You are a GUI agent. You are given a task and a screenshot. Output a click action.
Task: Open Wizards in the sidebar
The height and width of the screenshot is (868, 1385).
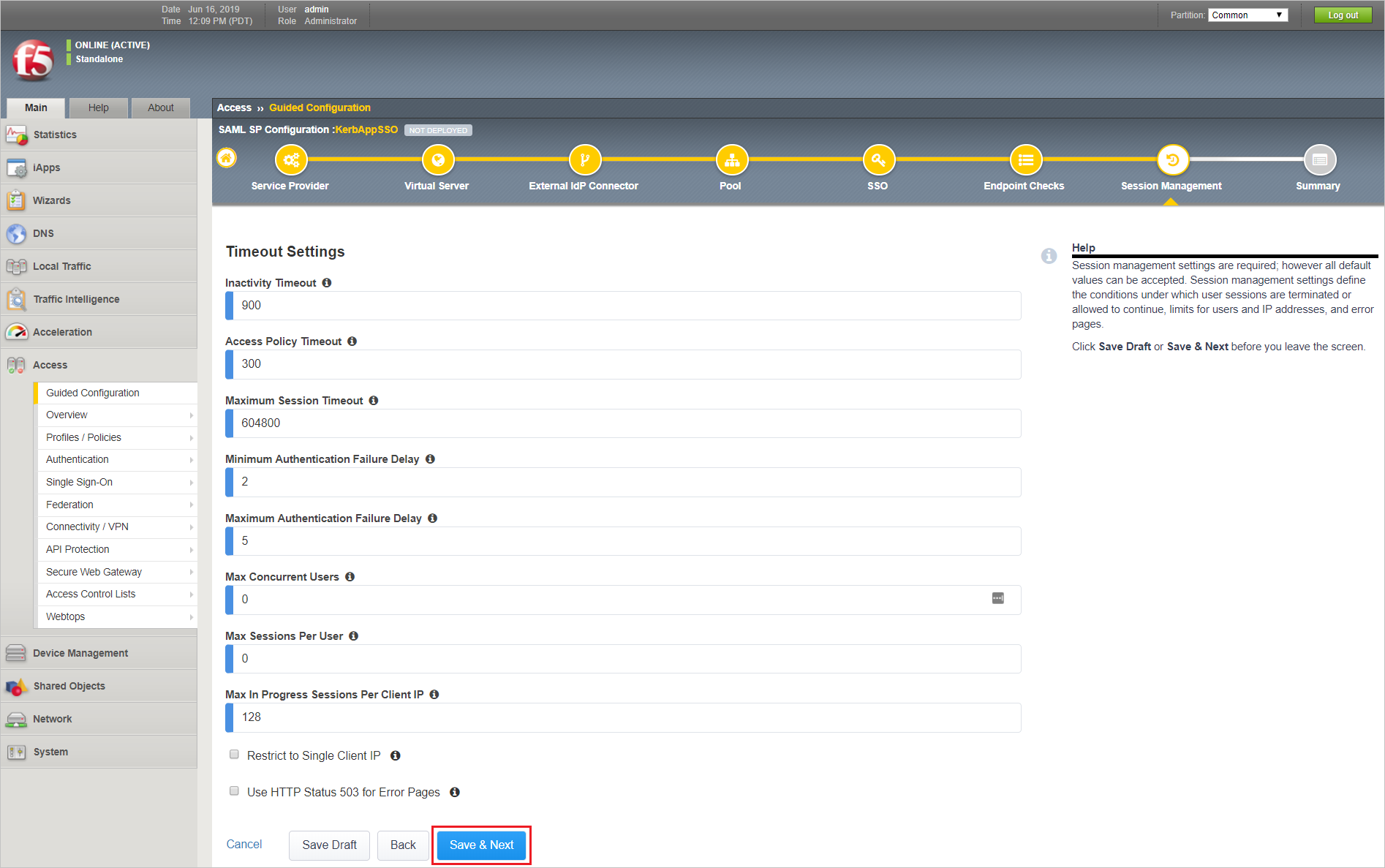pyautogui.click(x=99, y=200)
